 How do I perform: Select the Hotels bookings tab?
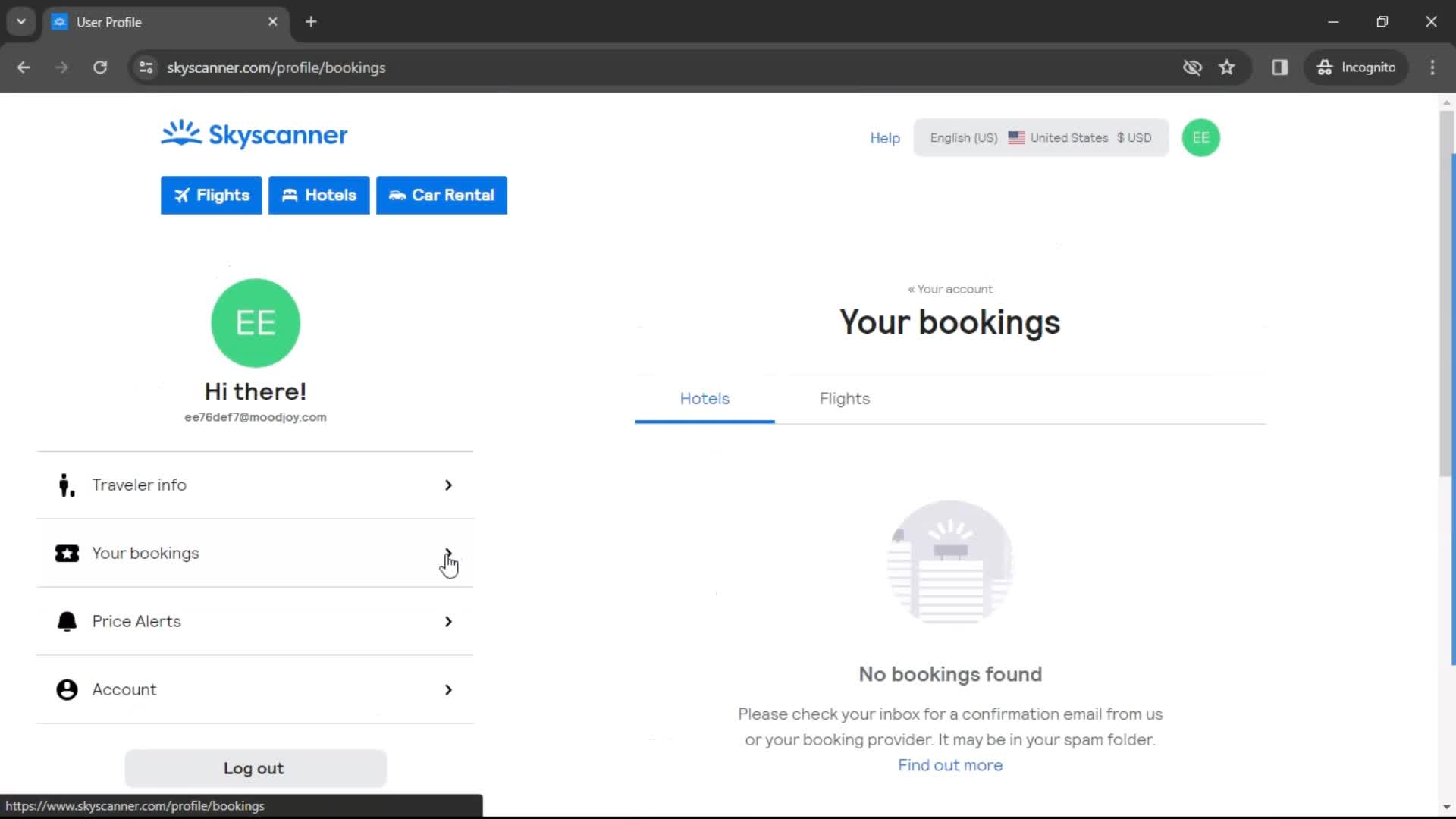point(704,398)
